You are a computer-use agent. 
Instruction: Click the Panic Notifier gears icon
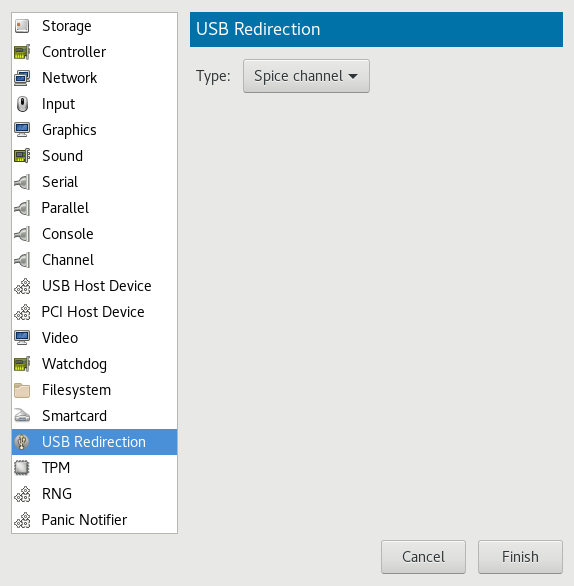click(22, 520)
